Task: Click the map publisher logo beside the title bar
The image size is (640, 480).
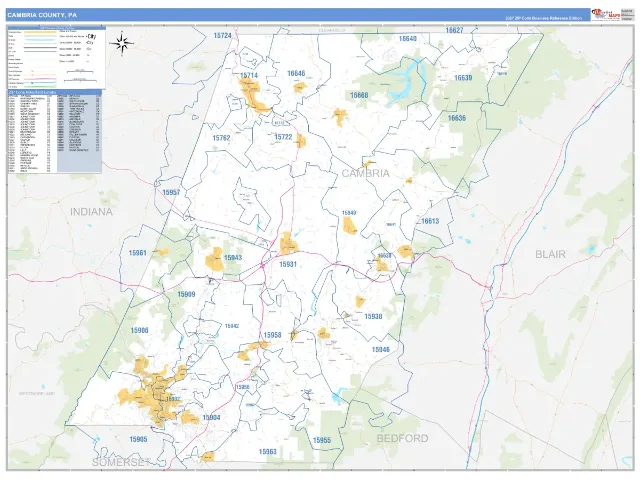Action: [x=606, y=15]
